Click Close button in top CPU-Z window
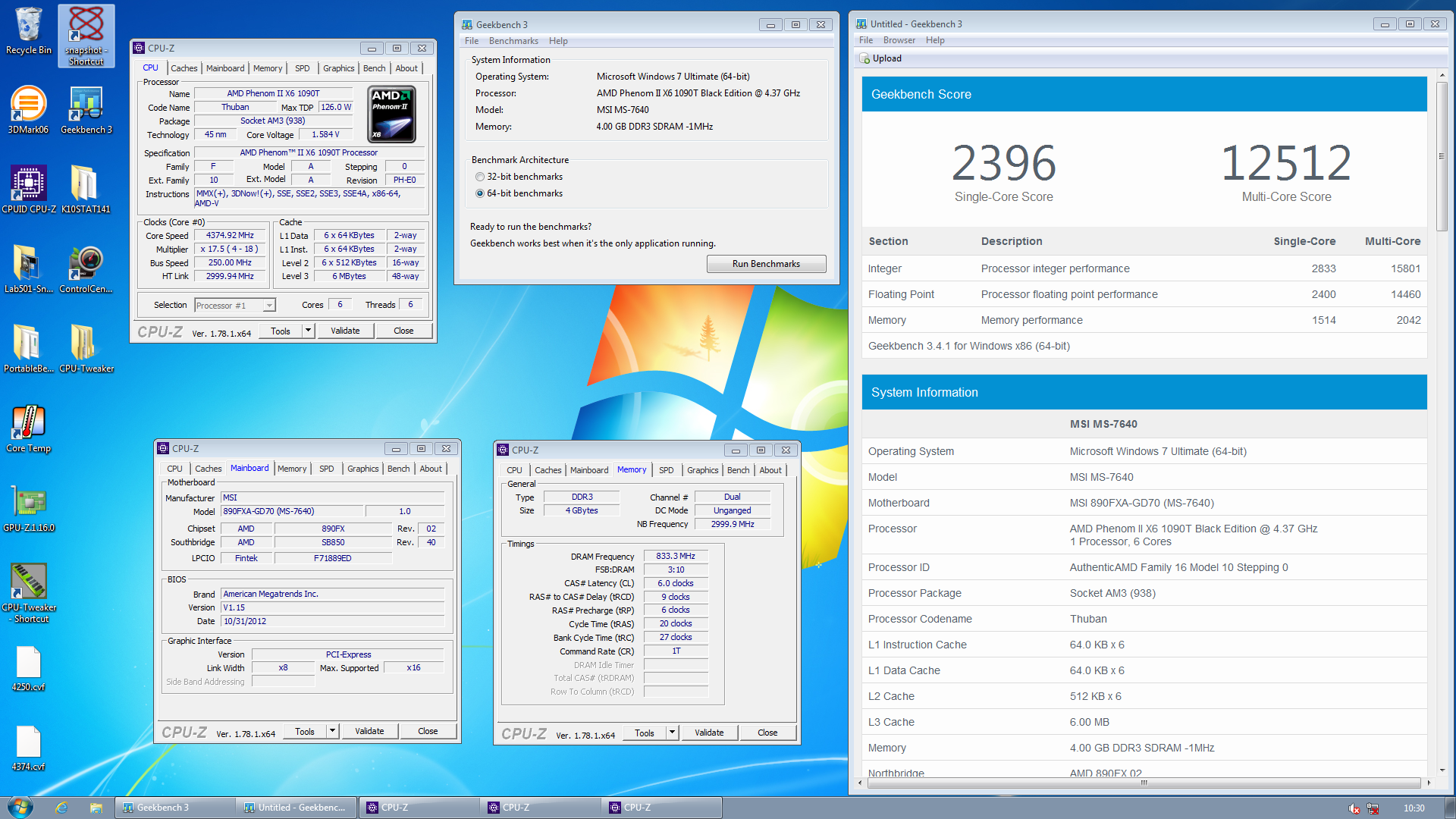 click(403, 331)
